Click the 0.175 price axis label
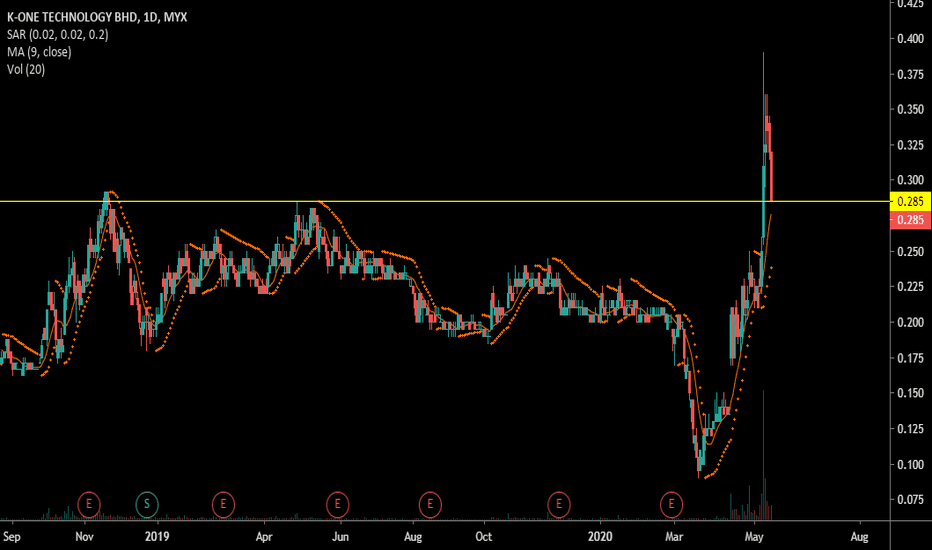 [x=911, y=358]
